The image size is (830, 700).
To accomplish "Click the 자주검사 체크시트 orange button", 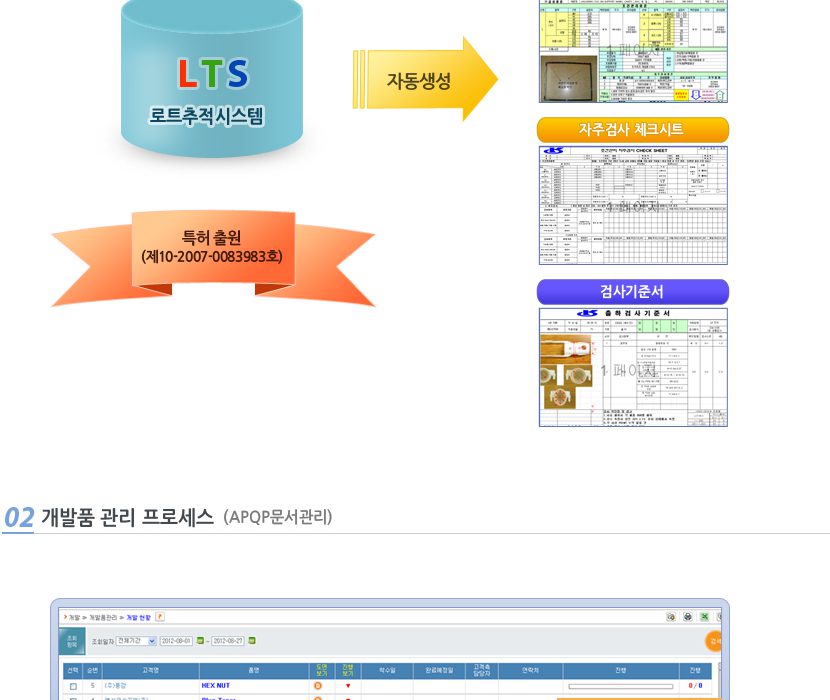I will [x=632, y=130].
